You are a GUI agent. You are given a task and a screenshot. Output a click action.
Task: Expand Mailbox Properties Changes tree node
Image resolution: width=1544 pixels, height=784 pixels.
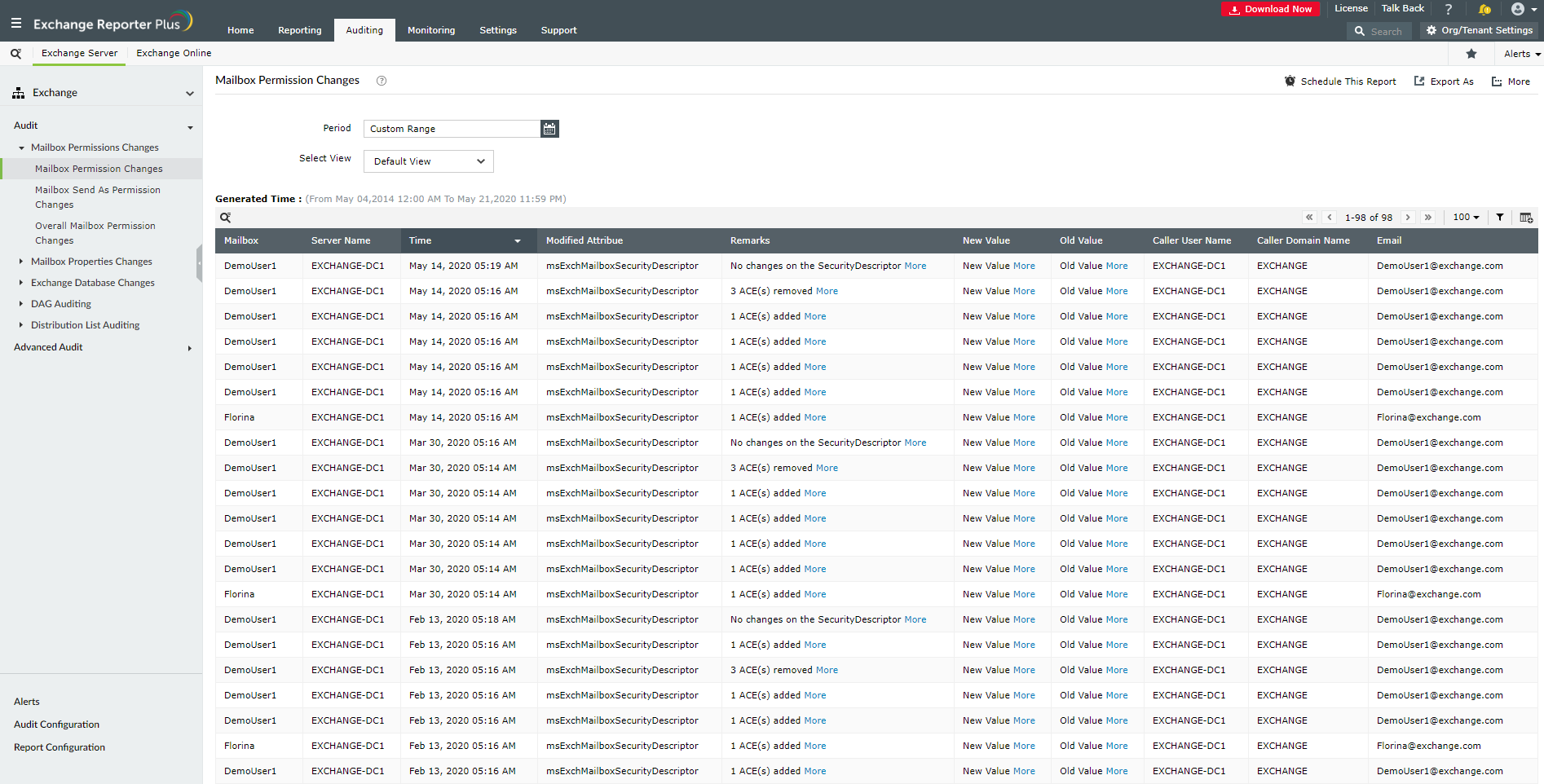point(21,262)
